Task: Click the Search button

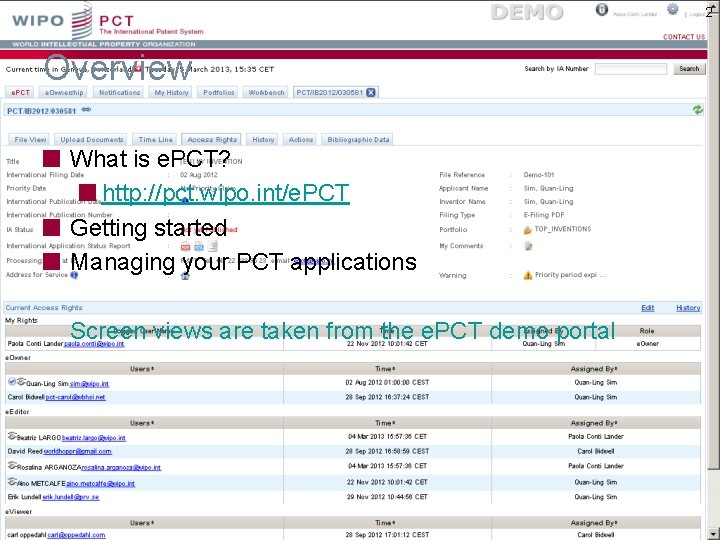Action: point(689,69)
